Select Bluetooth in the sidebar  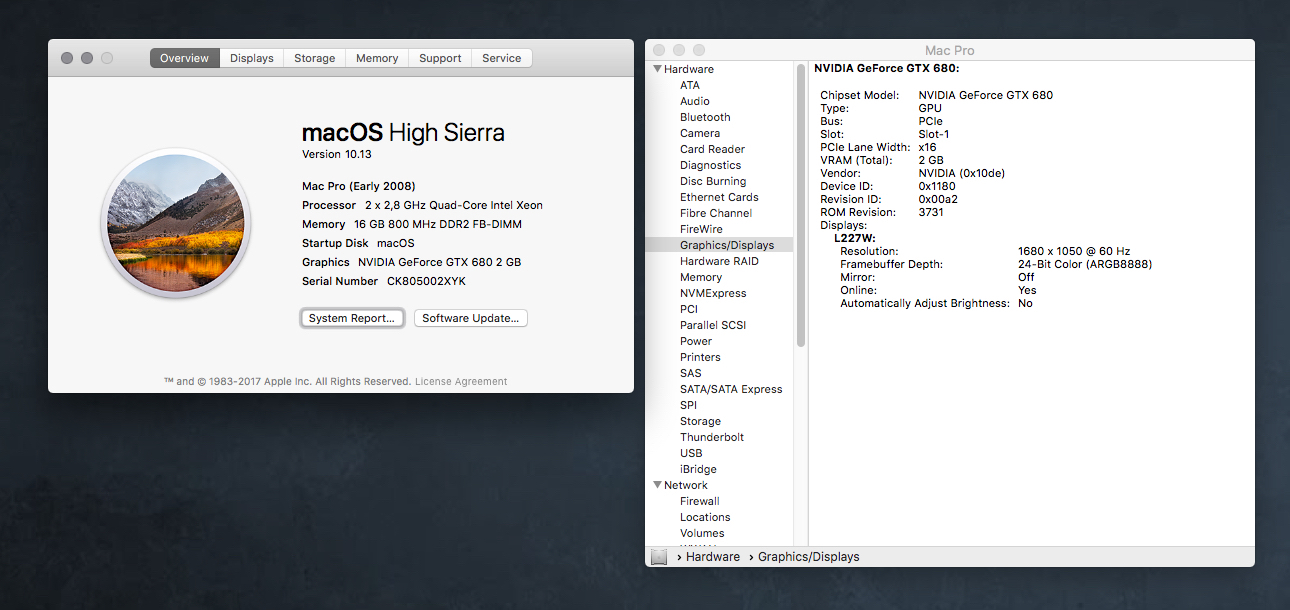(x=705, y=117)
